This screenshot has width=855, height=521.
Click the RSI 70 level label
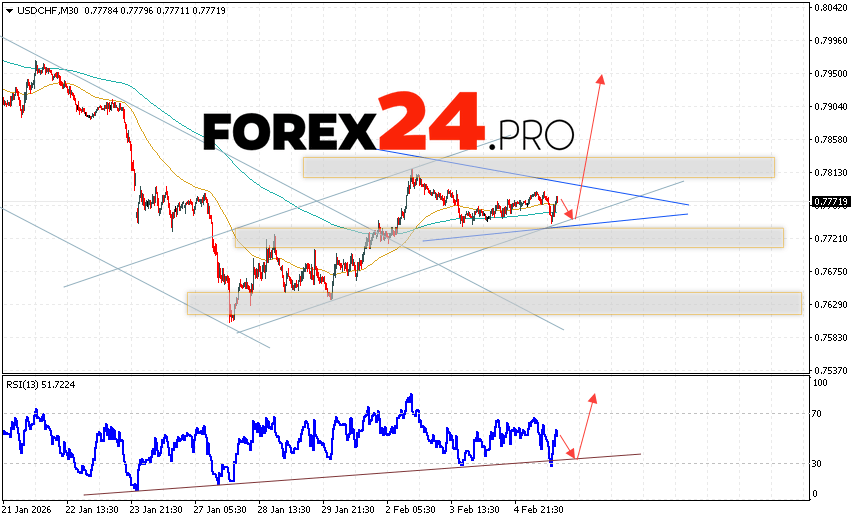(x=817, y=412)
